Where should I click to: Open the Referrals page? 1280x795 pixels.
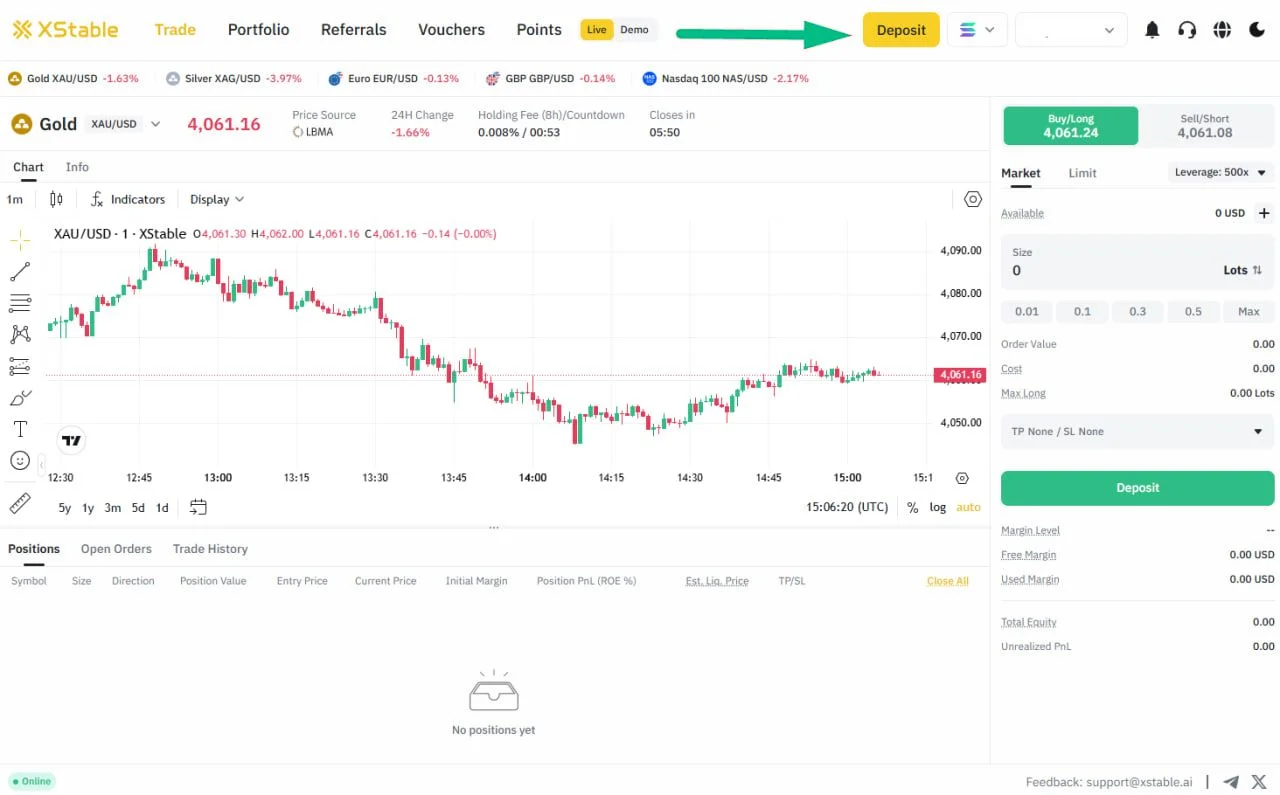pyautogui.click(x=353, y=30)
